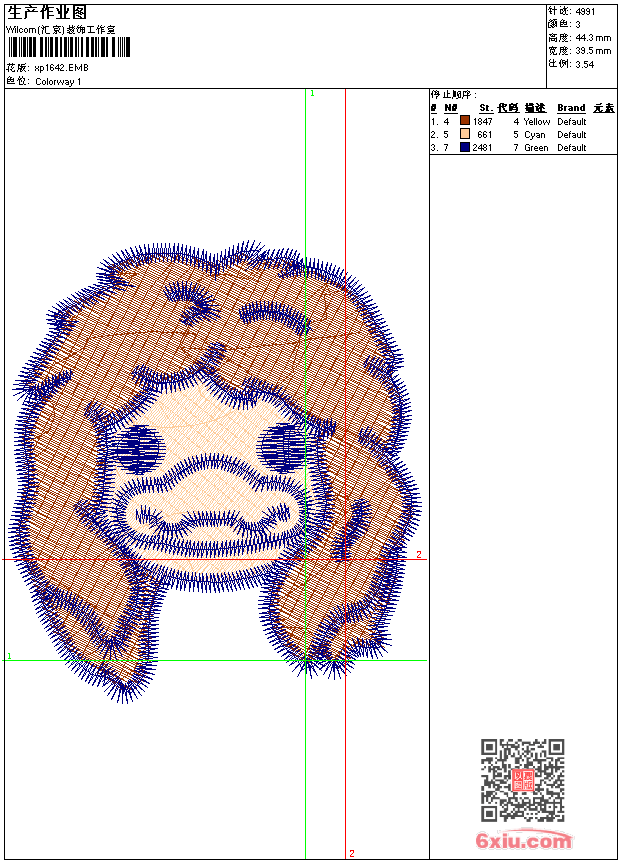The image size is (620, 860).
Task: Click the brown swatch for thread 1847
Action: click(465, 121)
